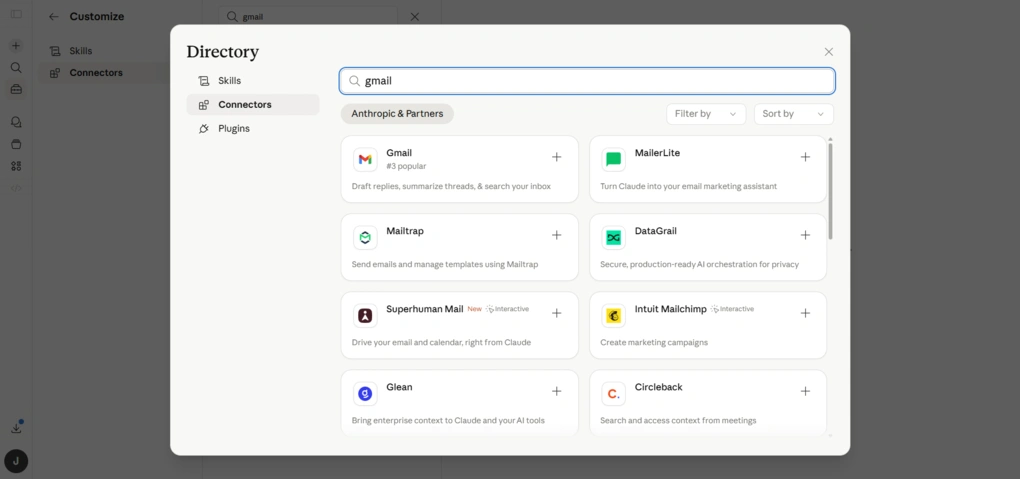1020x479 pixels.
Task: Click the Glean logo icon
Action: 366,394
